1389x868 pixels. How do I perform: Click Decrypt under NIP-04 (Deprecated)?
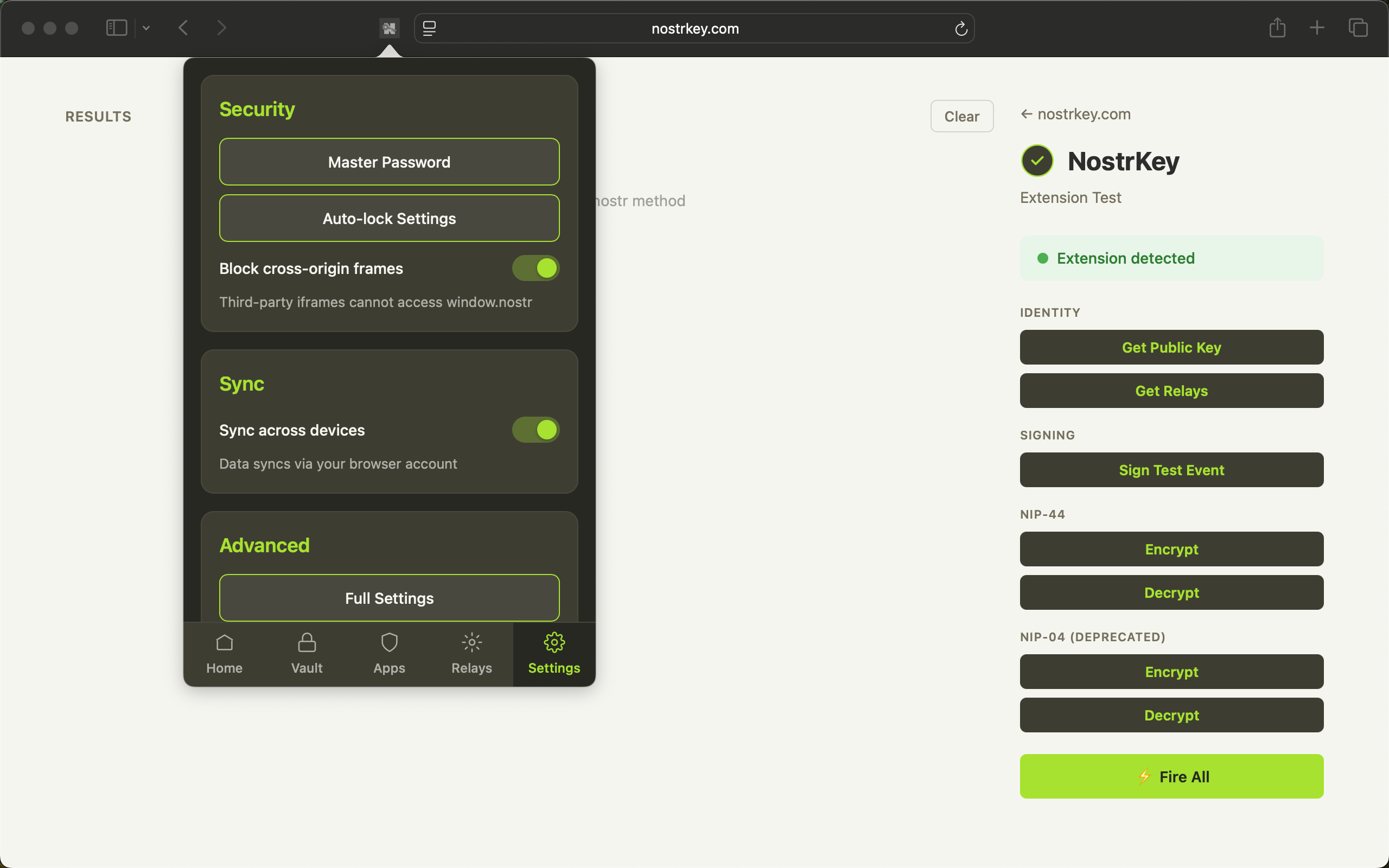1171,716
